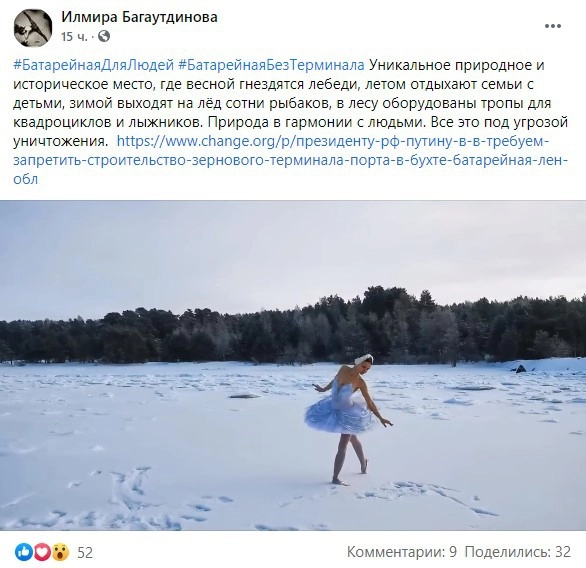Open Илмира Багаутдинова's profile picture
The image size is (586, 568).
click(33, 28)
